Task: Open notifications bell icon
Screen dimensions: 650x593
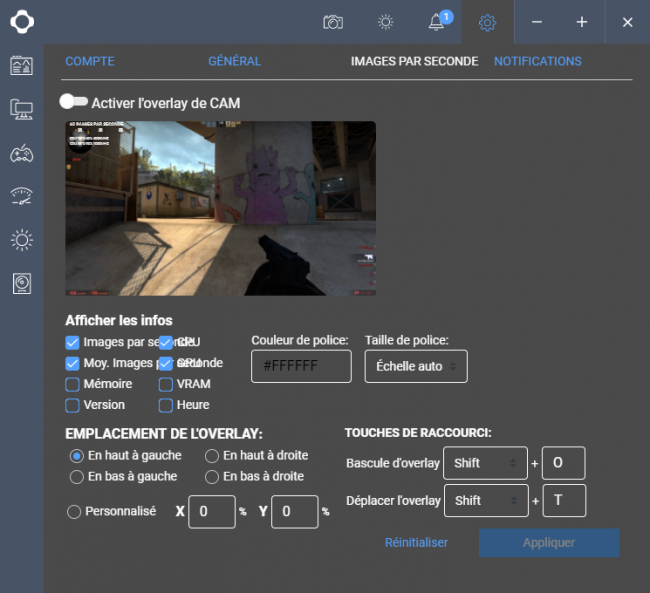Action: pos(436,22)
